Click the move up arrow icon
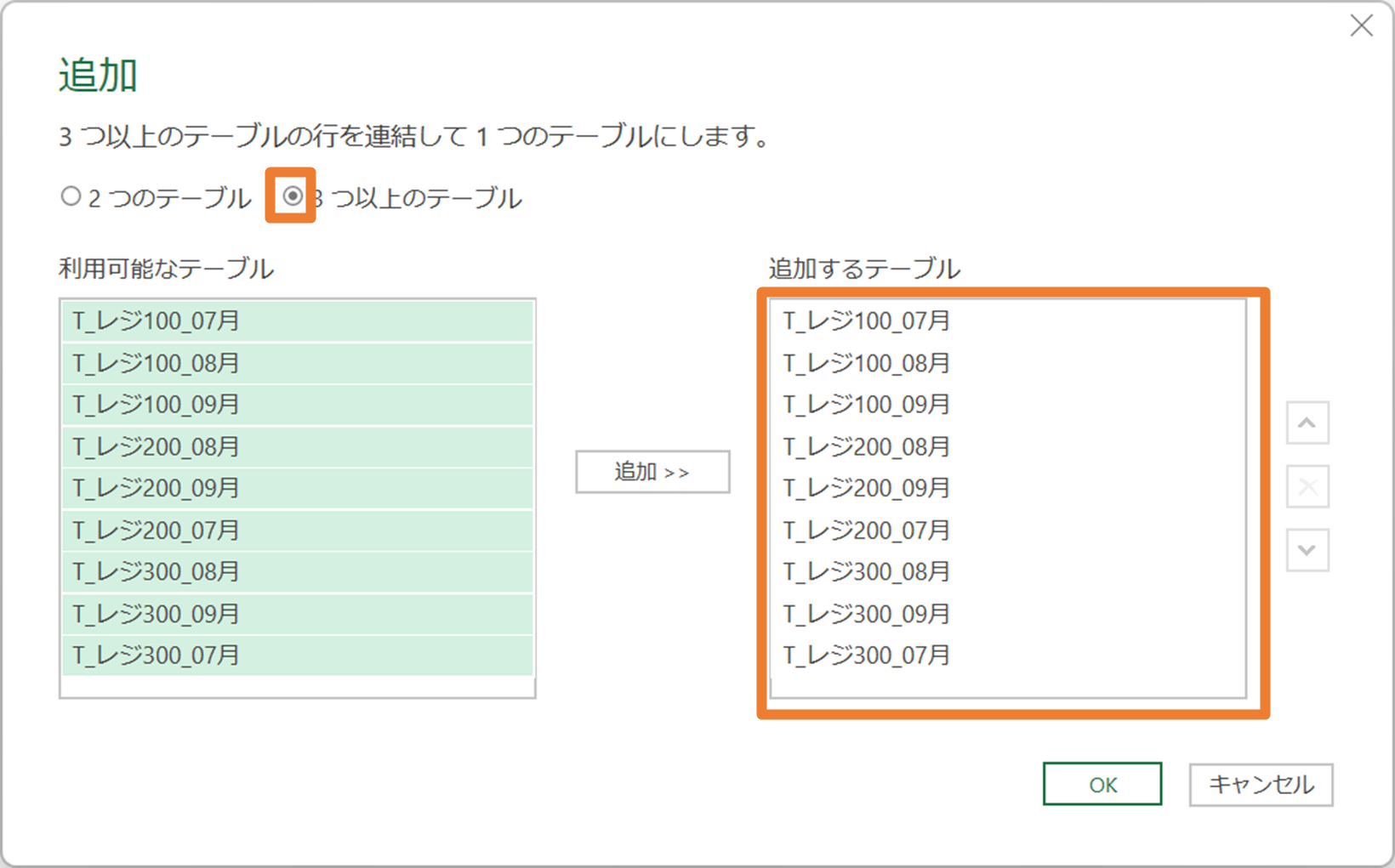 tap(1307, 423)
